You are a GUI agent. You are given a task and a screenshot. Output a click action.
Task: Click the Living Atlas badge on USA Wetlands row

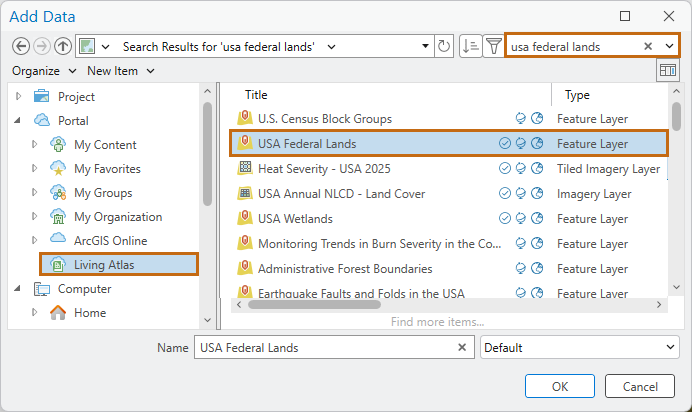pos(521,218)
